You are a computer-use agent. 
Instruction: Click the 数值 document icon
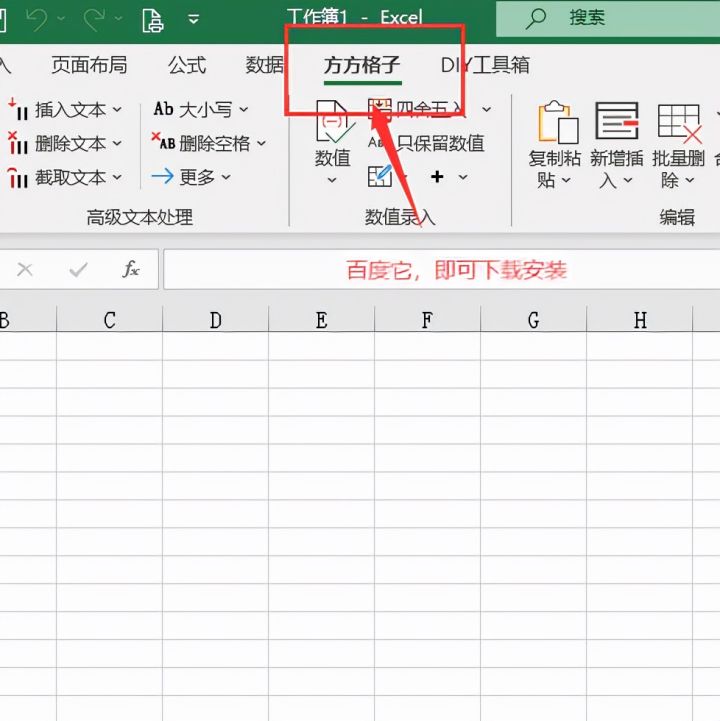(333, 121)
